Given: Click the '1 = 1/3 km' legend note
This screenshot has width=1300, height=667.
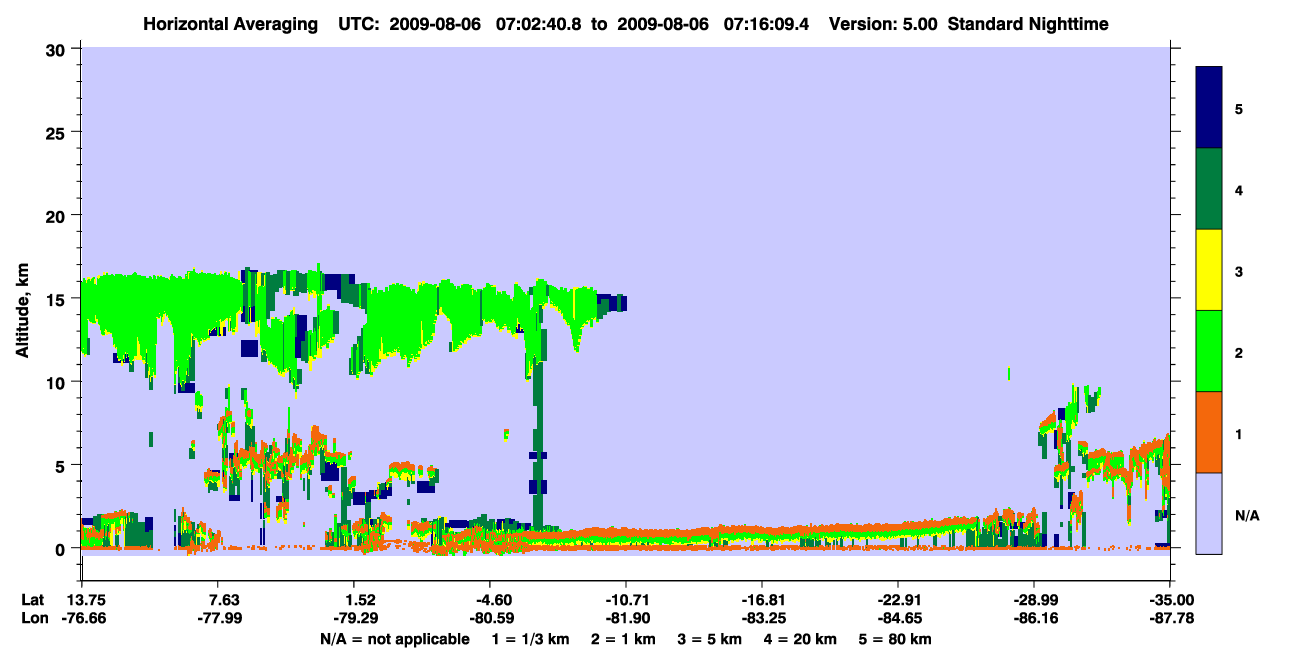Looking at the screenshot, I should click(x=531, y=639).
